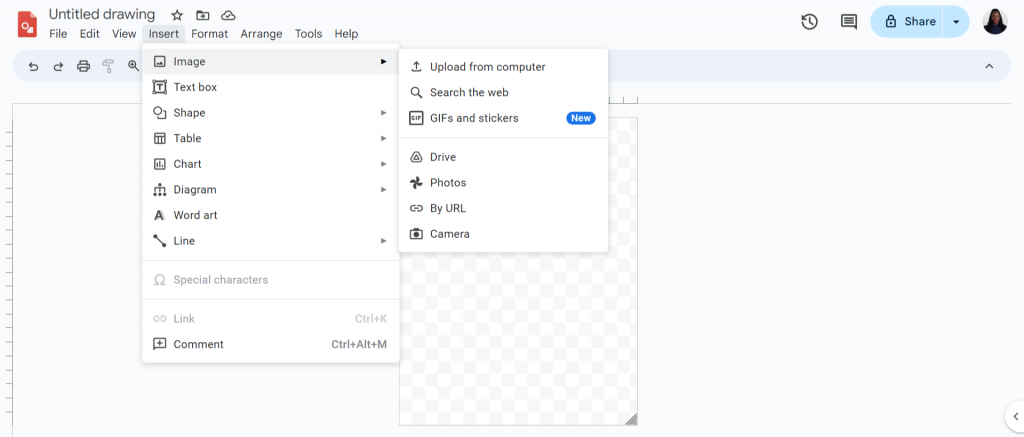Expand the Line submenu arrow
The height and width of the screenshot is (437, 1024).
(x=384, y=241)
